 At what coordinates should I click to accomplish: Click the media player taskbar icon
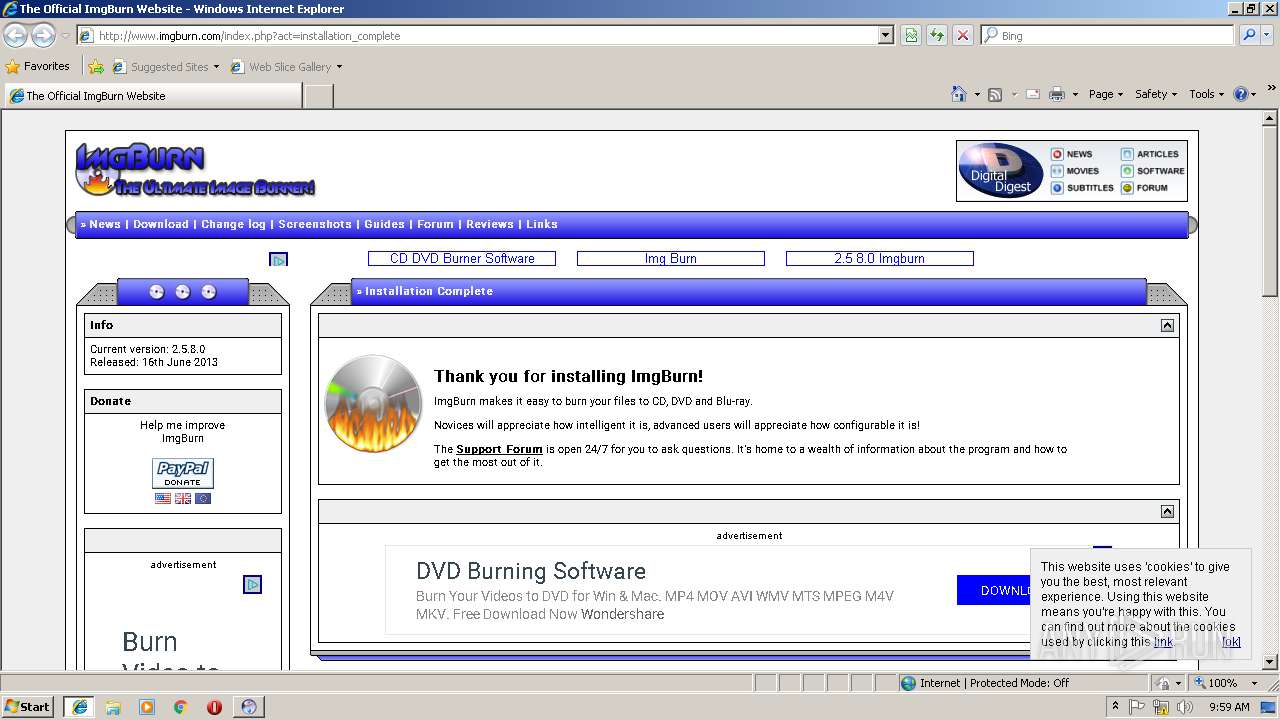(x=147, y=707)
